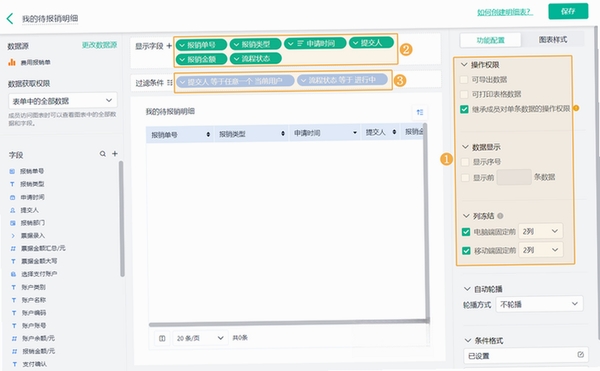600x371 pixels.
Task: Click the plus icon in the 字段 header
Action: (114, 153)
